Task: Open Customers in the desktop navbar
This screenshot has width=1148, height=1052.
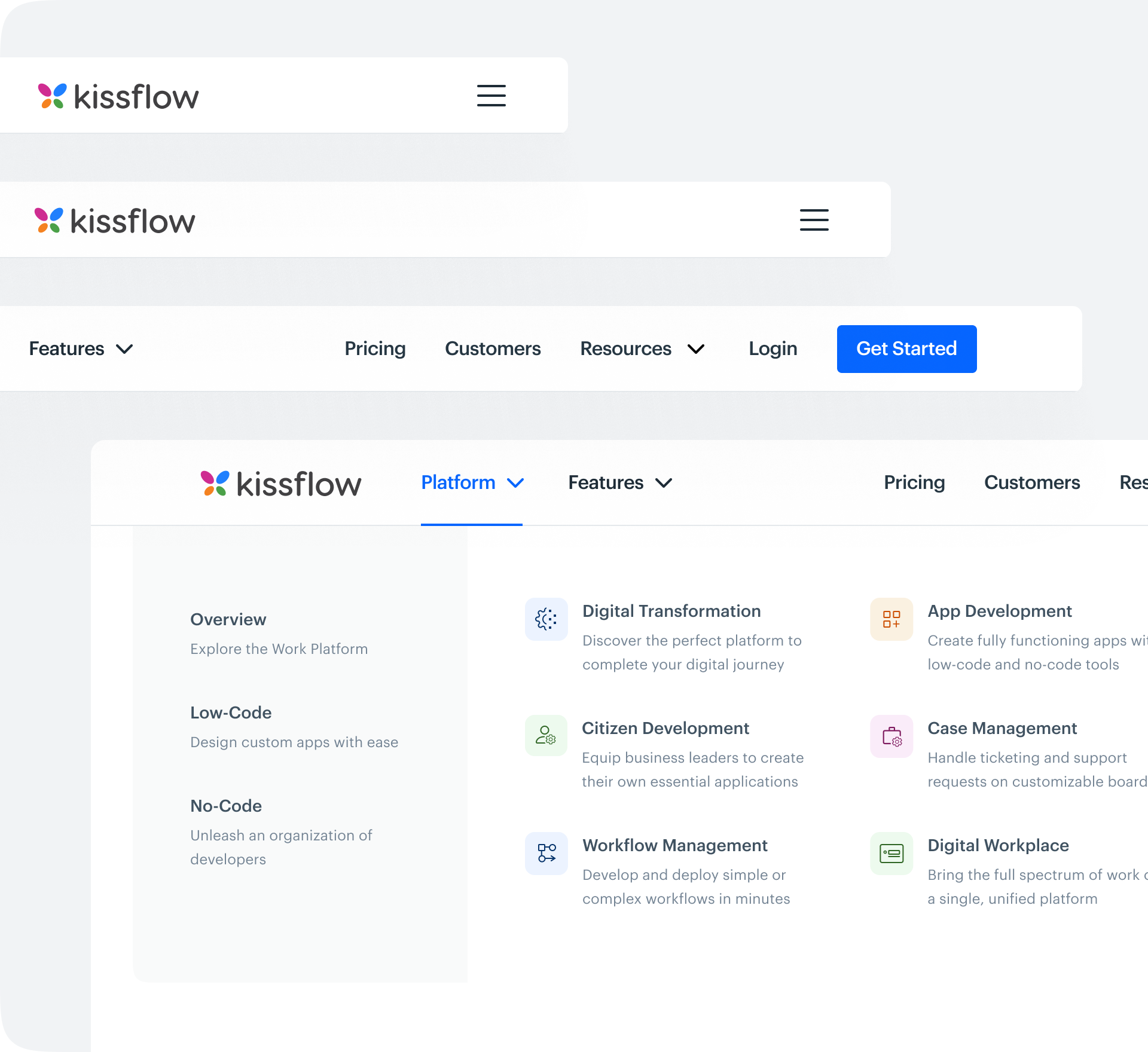Action: (x=1032, y=483)
